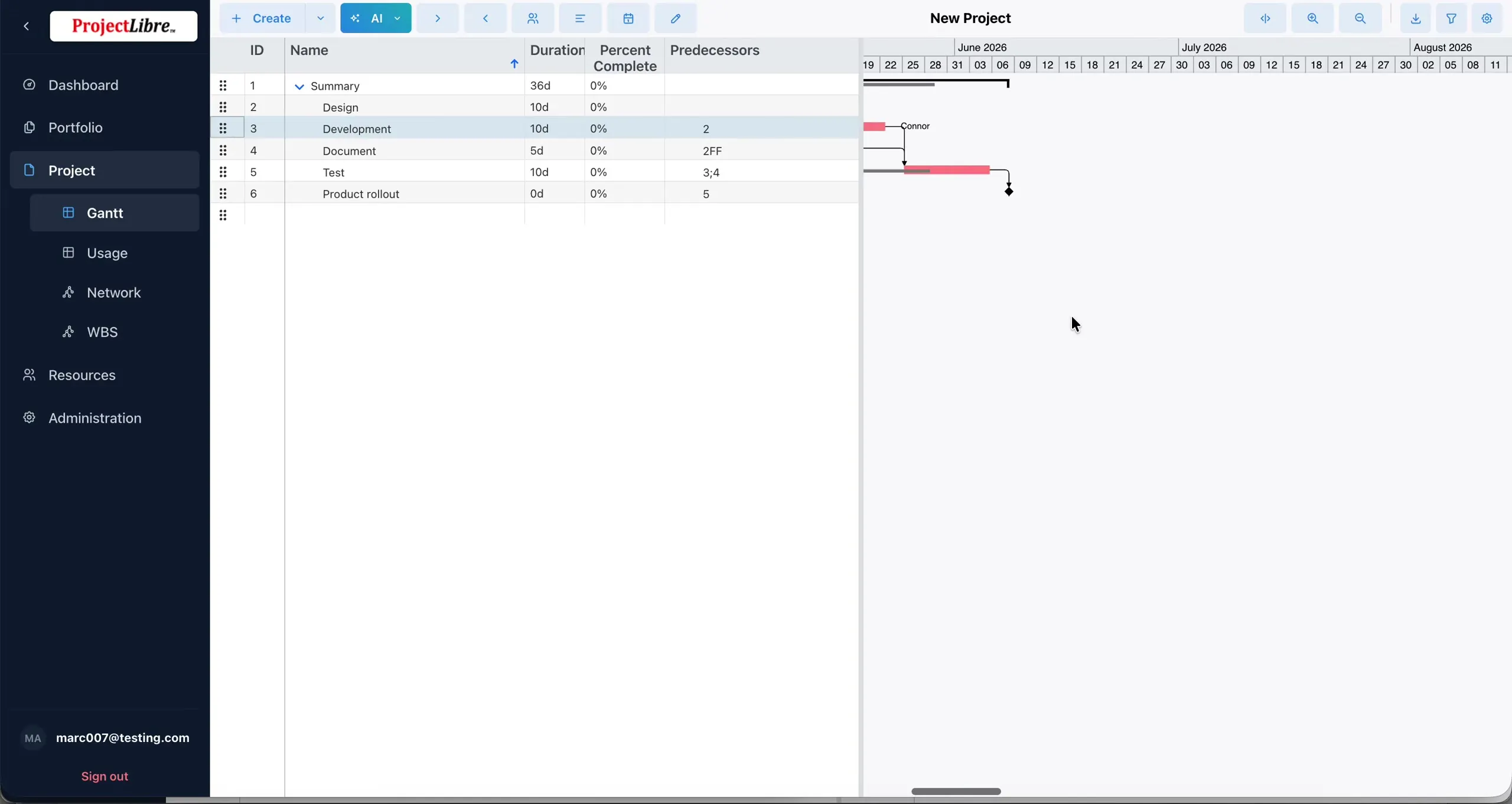Screen dimensions: 1512x804
Task: Open the filter funnel icon
Action: coord(1451,18)
